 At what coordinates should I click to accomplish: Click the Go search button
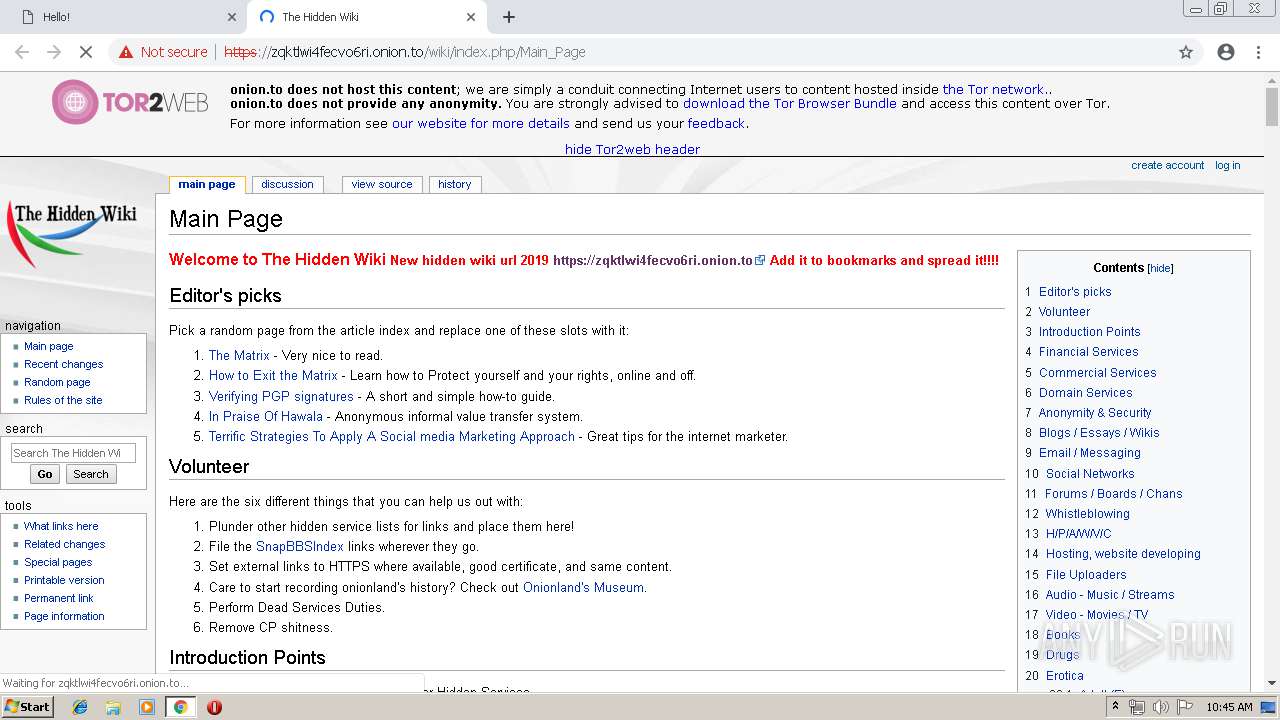click(x=45, y=474)
